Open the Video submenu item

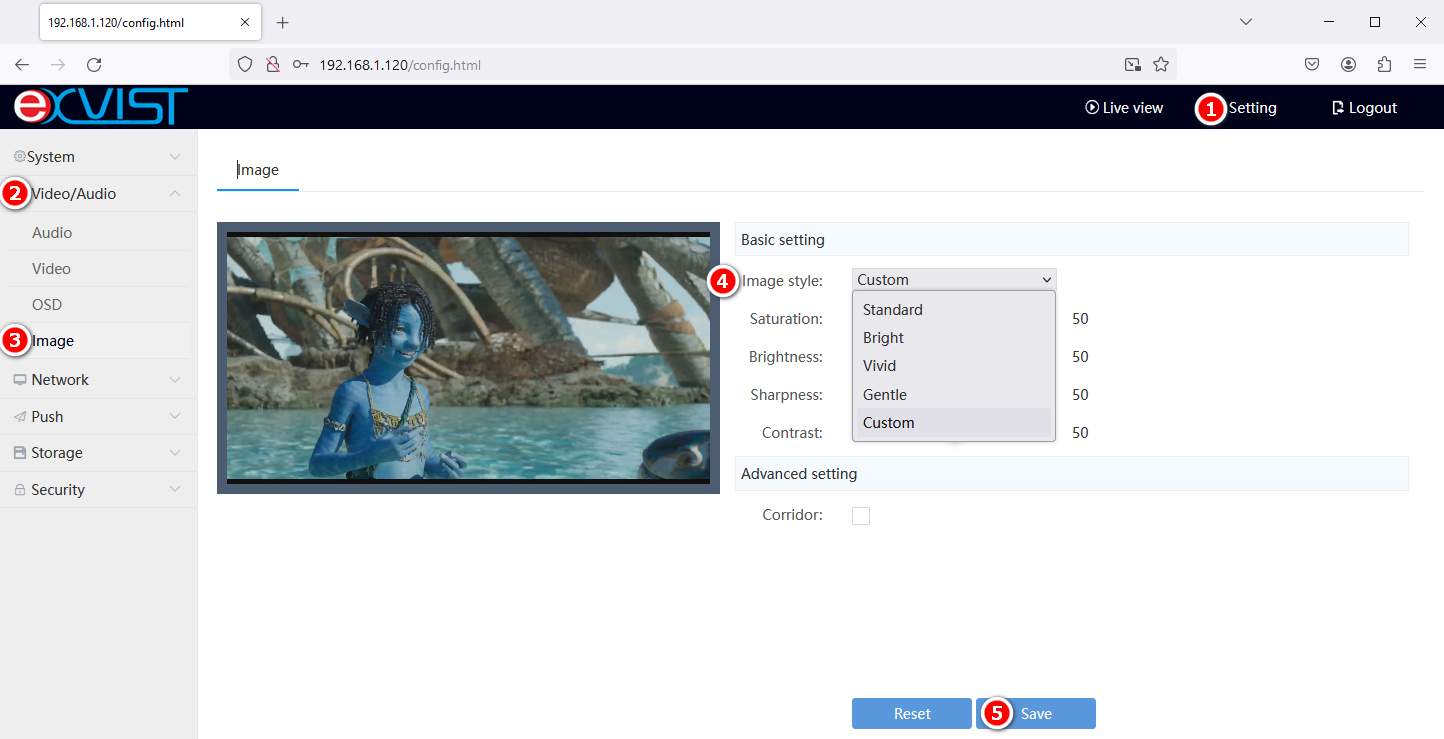pyautogui.click(x=51, y=268)
